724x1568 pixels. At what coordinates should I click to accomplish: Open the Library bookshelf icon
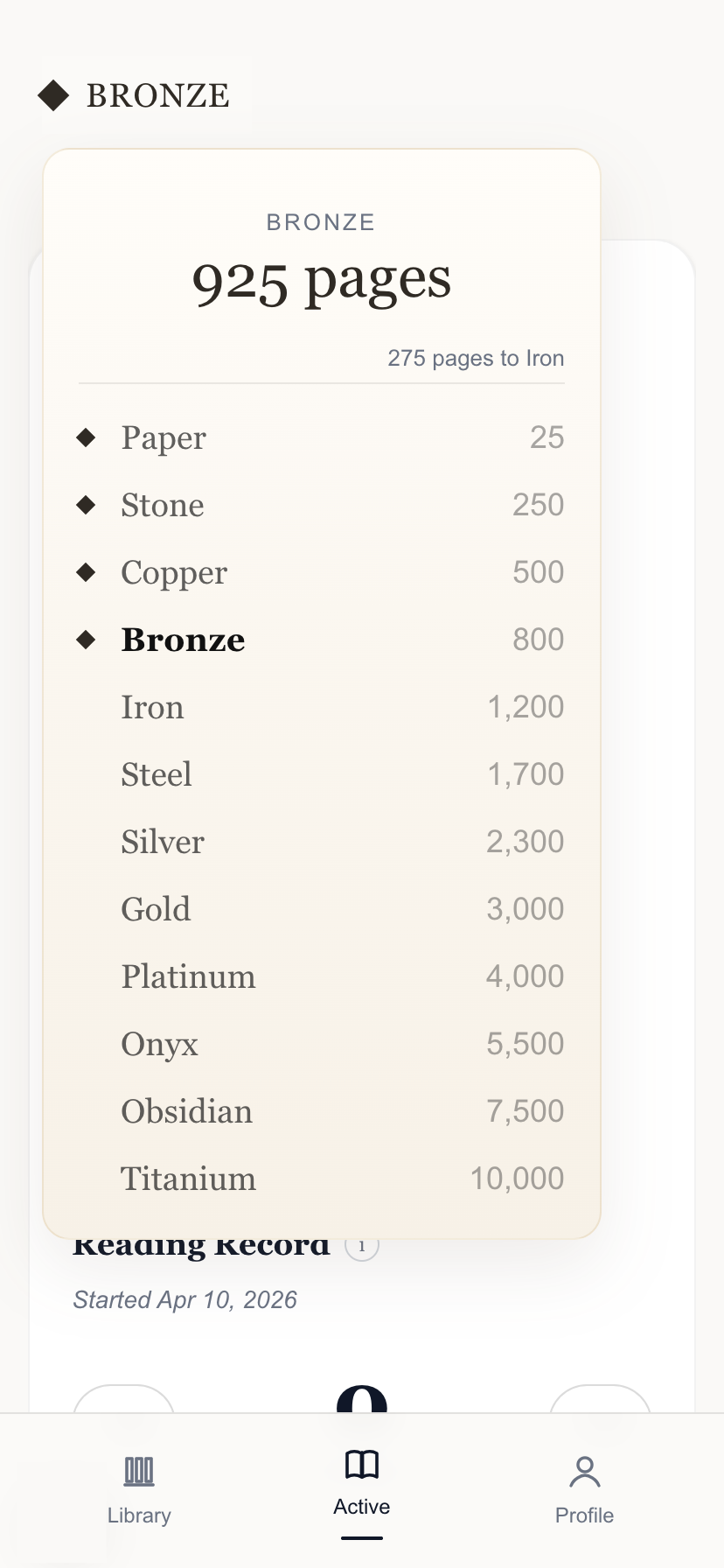click(x=139, y=1472)
